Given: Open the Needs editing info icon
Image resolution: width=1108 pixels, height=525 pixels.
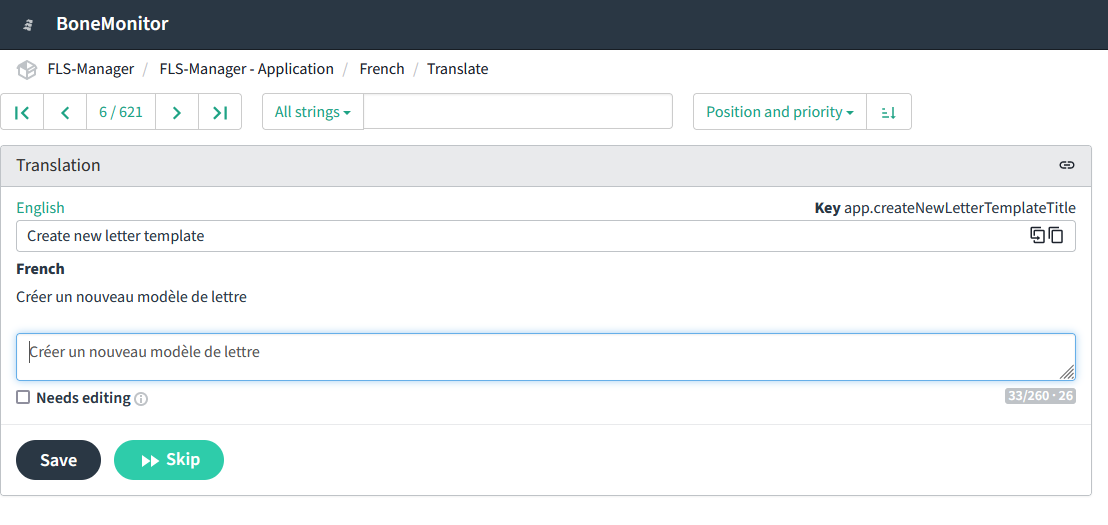Looking at the screenshot, I should click(x=141, y=399).
